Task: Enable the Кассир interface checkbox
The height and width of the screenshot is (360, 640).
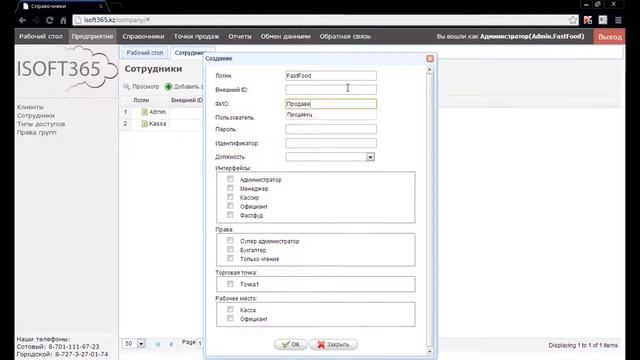Action: (230, 197)
